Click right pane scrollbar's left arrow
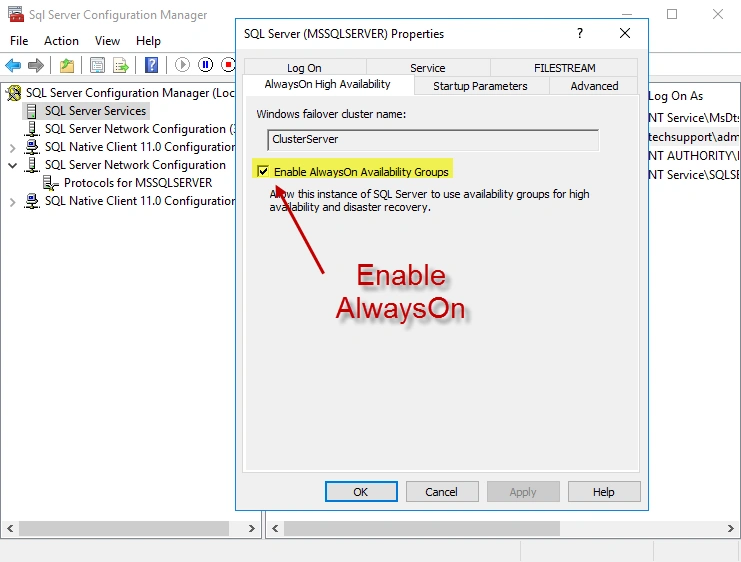Screen dimensions: 741x562 (x=275, y=528)
